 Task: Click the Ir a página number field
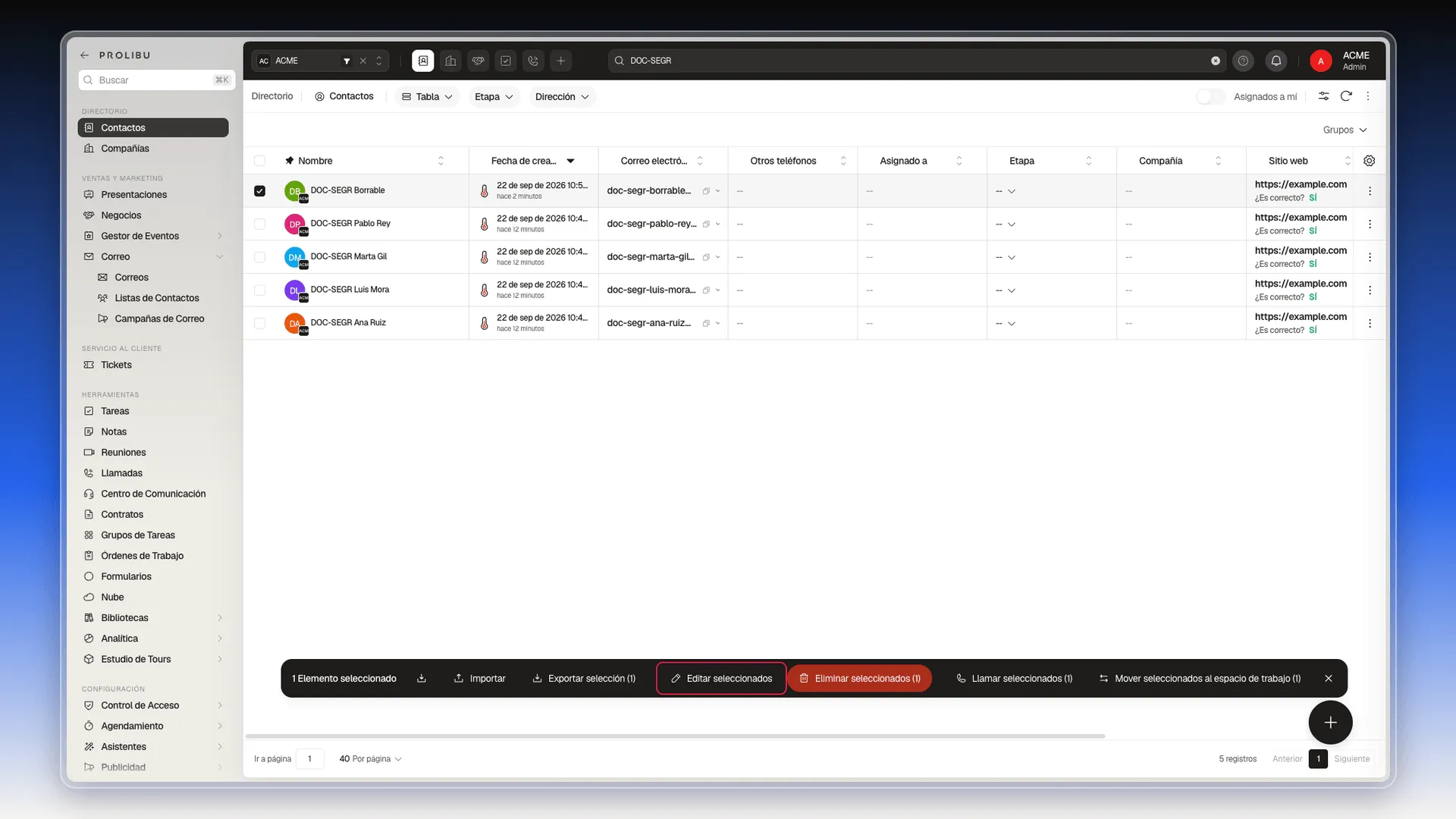coord(309,758)
